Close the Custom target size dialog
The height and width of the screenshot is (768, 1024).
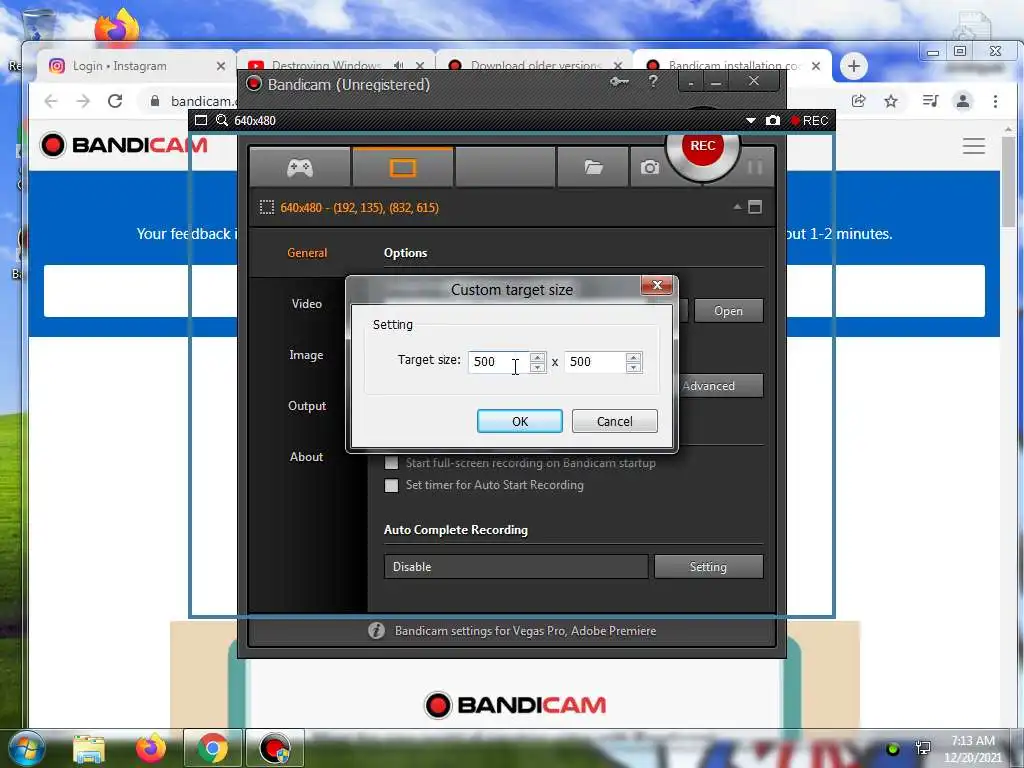[x=656, y=285]
